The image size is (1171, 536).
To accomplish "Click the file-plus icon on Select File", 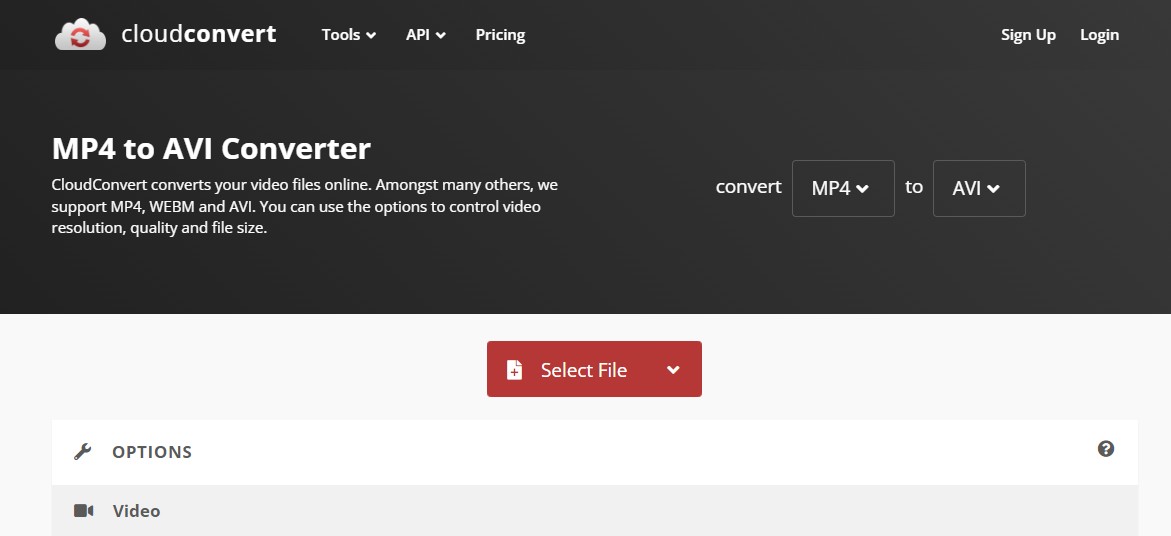I will pos(515,370).
